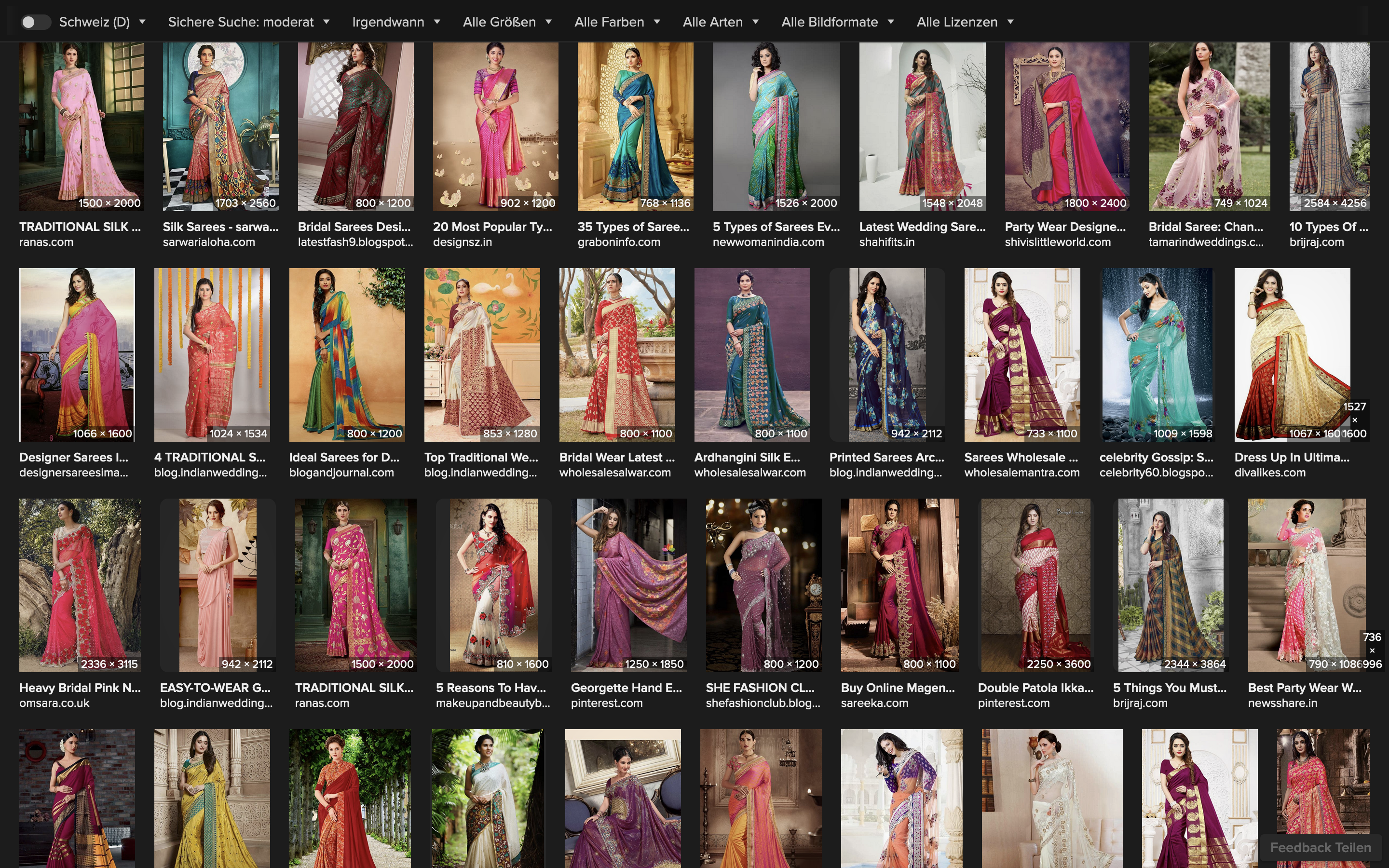Click the 'Georgette Hand E...' title text
The width and height of the screenshot is (1389, 868).
(626, 688)
